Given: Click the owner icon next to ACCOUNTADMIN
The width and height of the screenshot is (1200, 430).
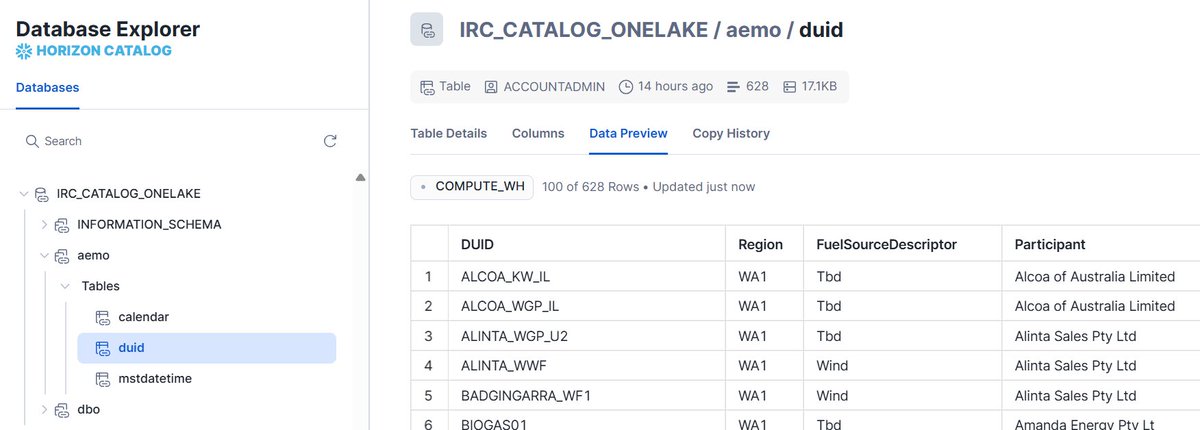Looking at the screenshot, I should (491, 86).
